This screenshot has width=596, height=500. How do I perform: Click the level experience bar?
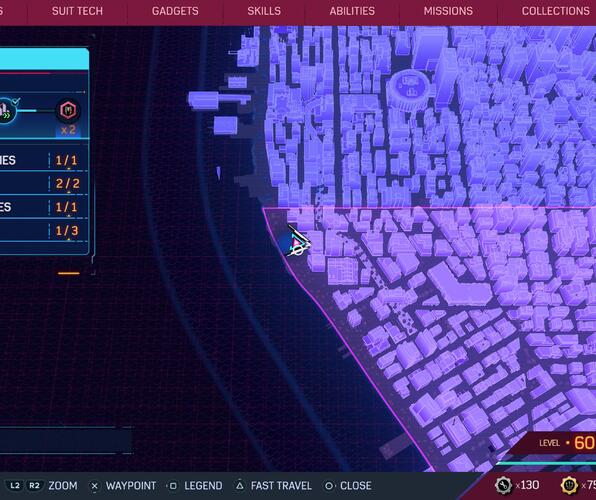coord(546,463)
